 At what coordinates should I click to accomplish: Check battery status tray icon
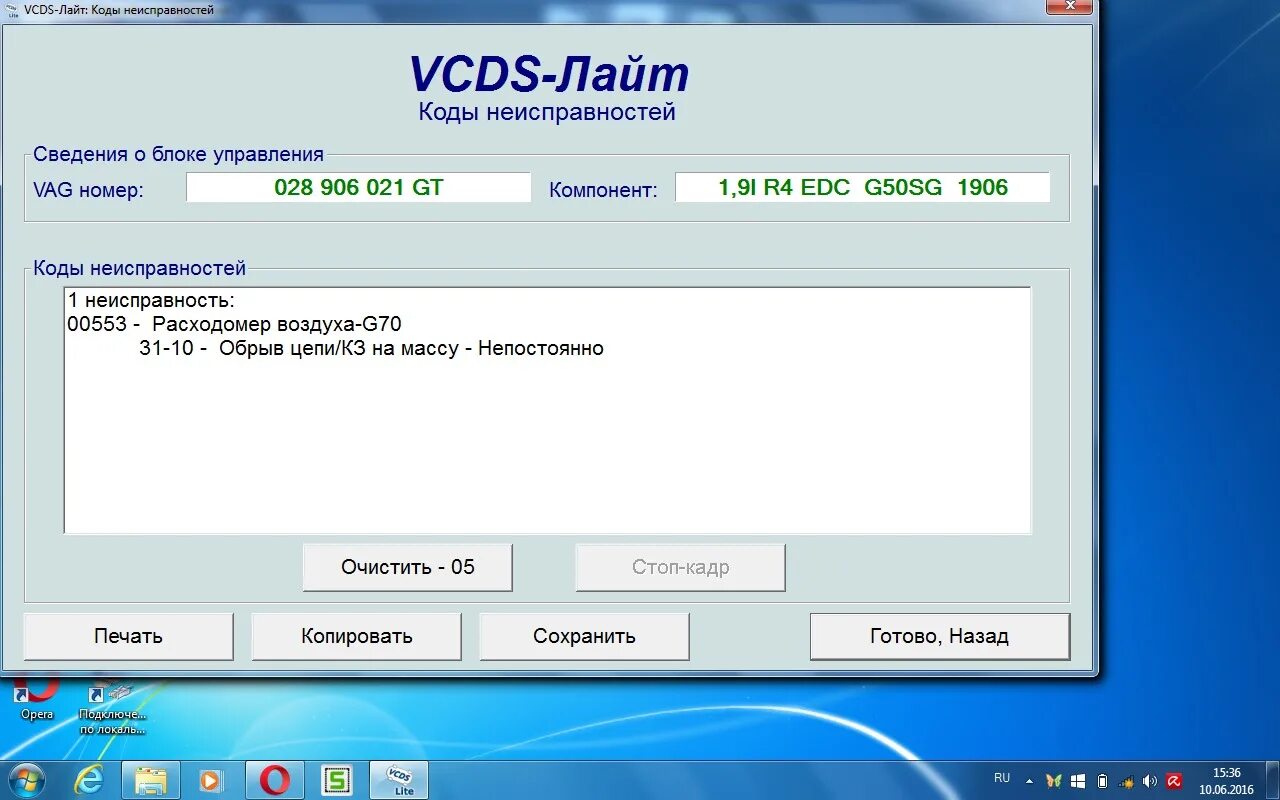pyautogui.click(x=1103, y=780)
